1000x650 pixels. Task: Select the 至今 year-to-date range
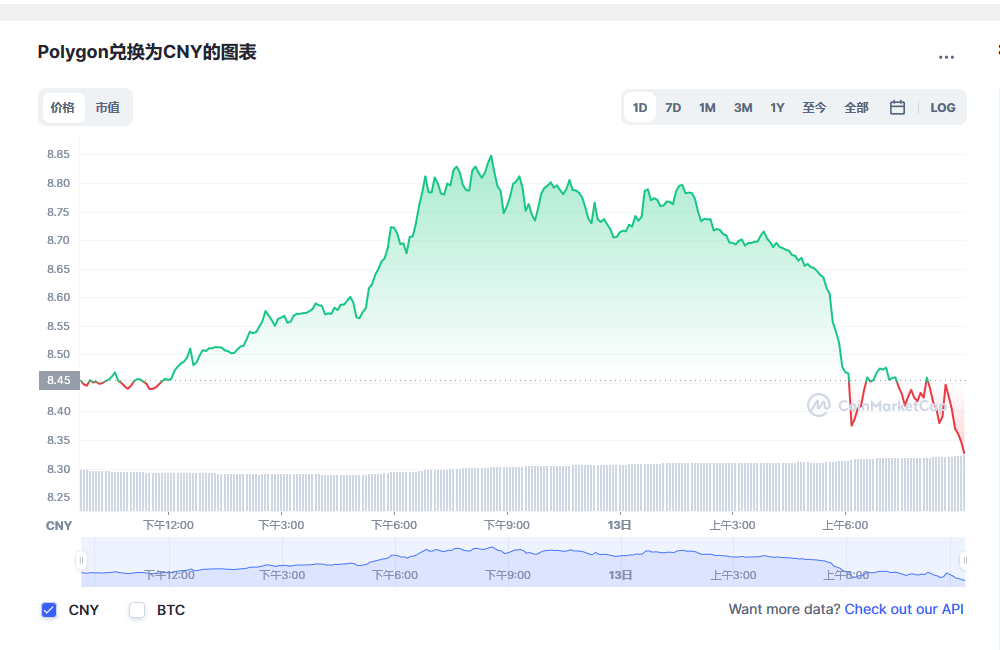[814, 107]
